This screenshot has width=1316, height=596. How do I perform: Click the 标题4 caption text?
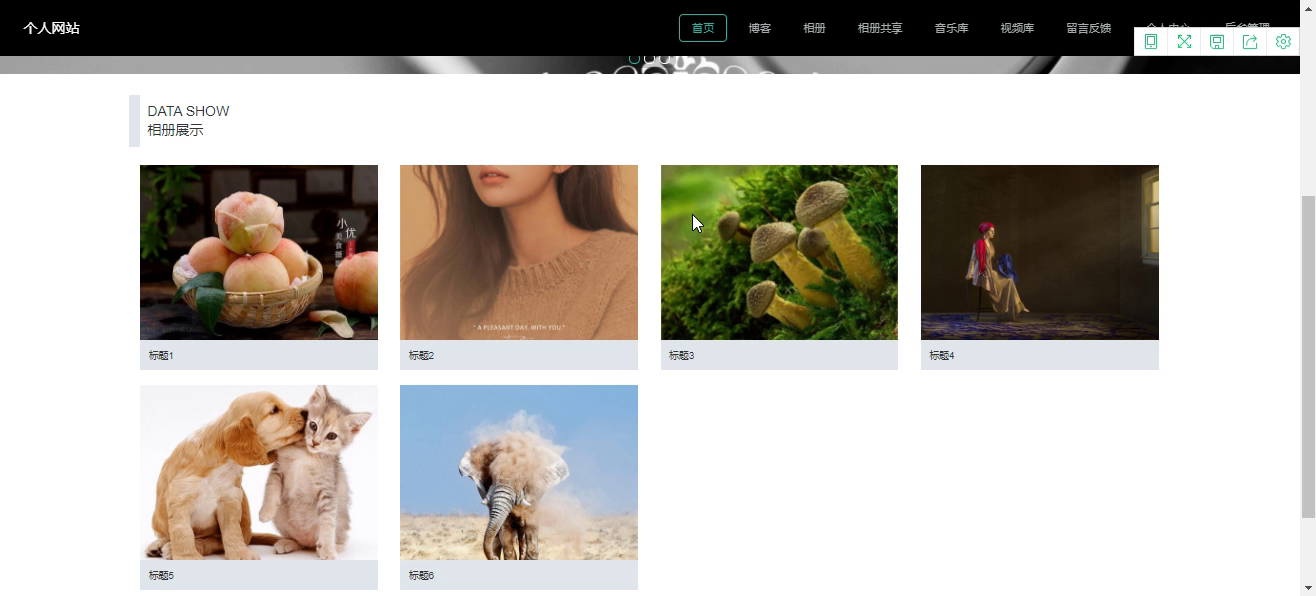942,355
